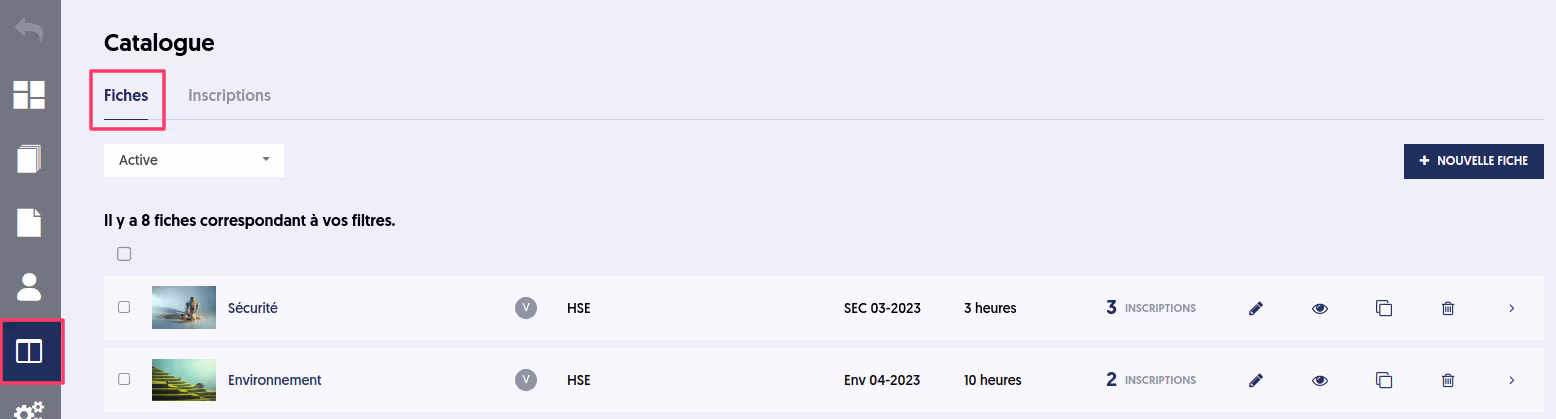Expand the Environnement row chevron
The image size is (1556, 419).
pyautogui.click(x=1512, y=380)
